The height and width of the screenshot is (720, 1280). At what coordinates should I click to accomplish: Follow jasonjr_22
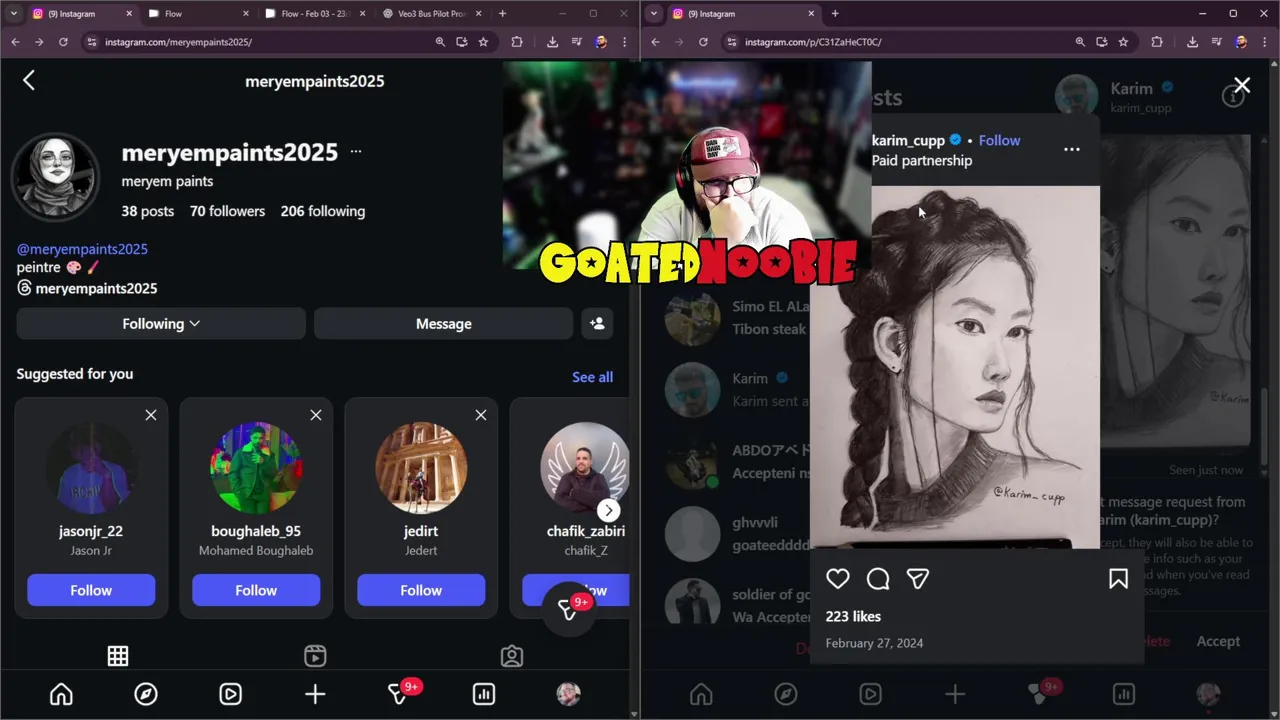coord(91,590)
